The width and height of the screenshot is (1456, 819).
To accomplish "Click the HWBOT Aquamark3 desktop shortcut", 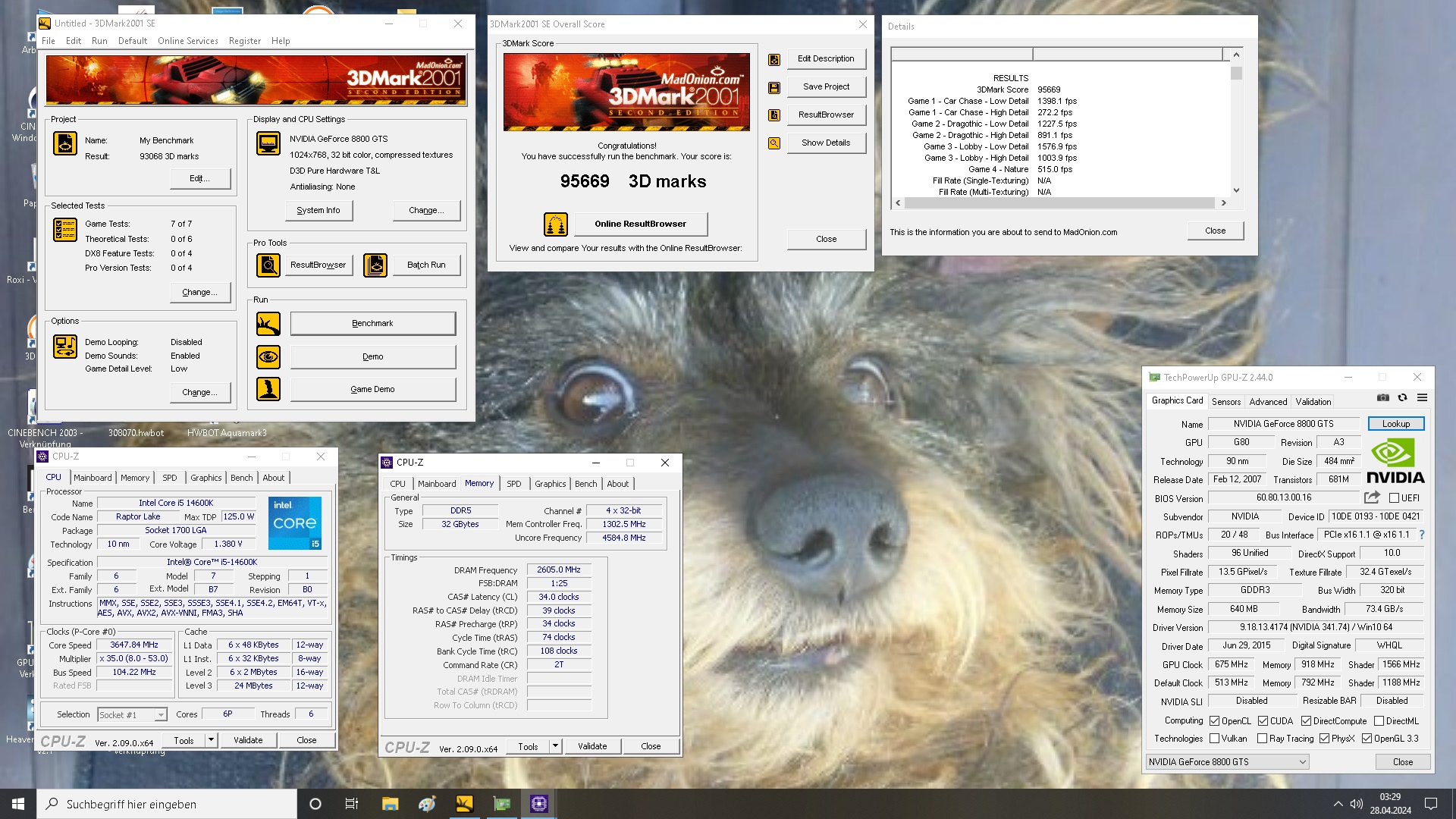I will click(227, 433).
